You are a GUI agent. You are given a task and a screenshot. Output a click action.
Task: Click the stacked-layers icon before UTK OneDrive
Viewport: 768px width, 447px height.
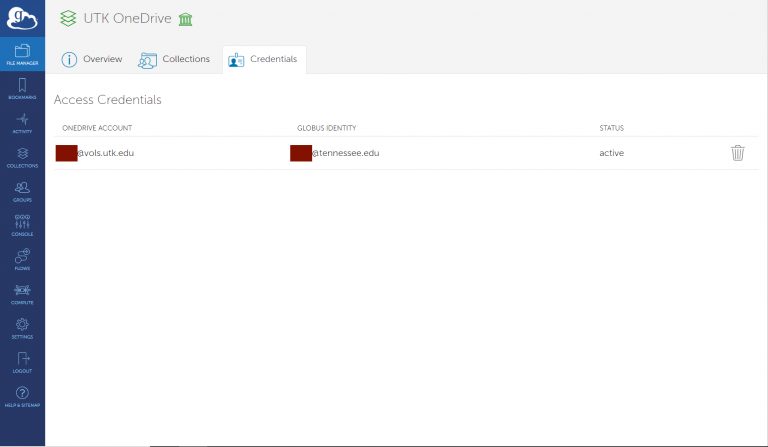pyautogui.click(x=67, y=19)
